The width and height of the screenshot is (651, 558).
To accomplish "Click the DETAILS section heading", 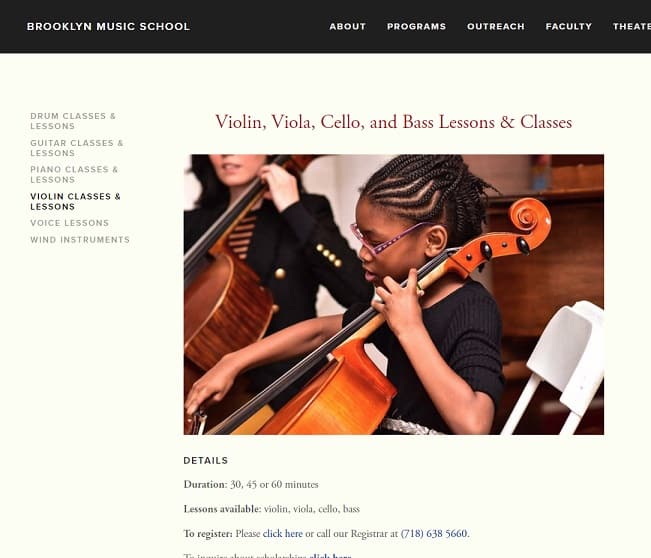I will 206,460.
